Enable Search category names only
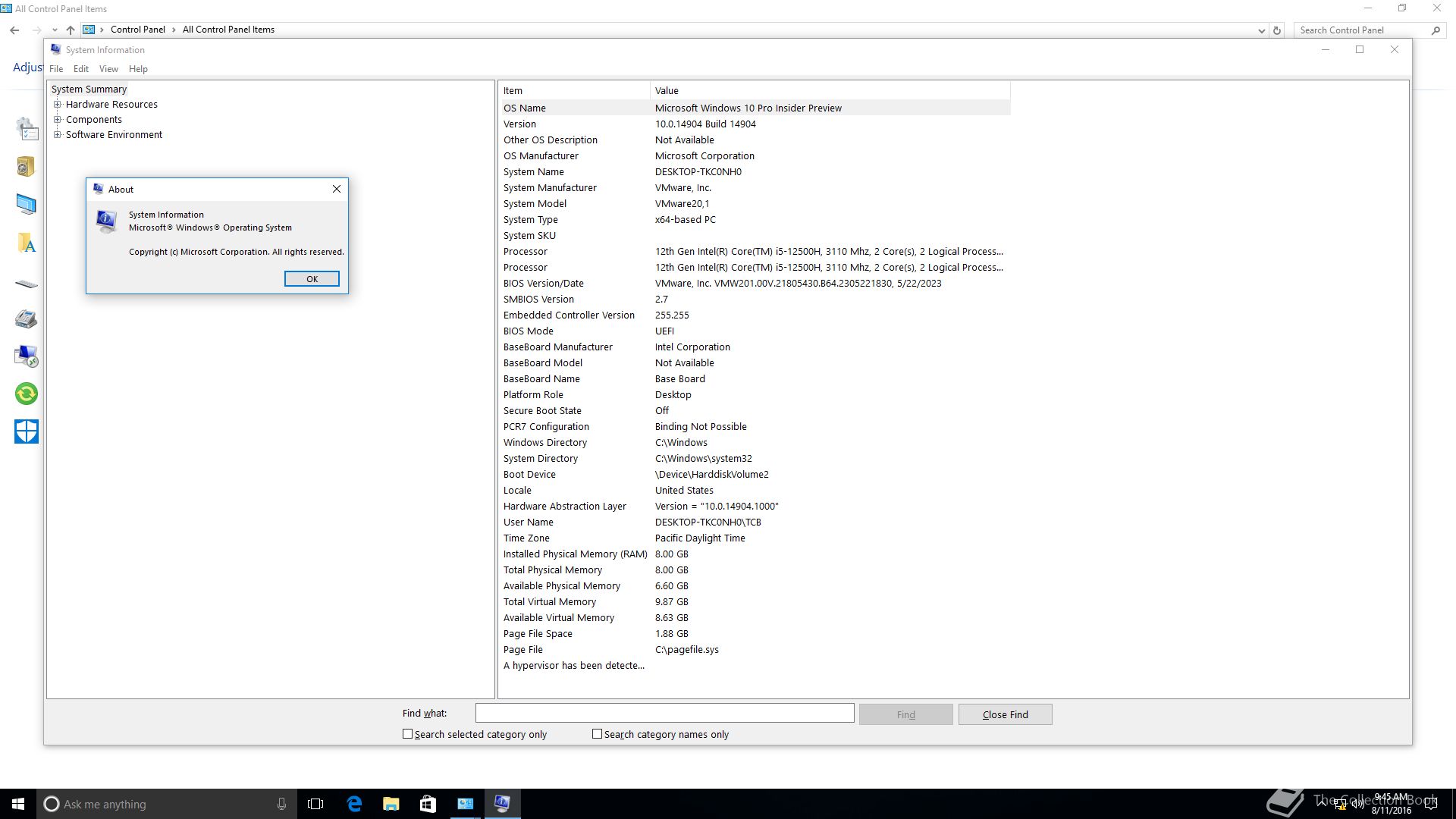1456x819 pixels. [597, 734]
